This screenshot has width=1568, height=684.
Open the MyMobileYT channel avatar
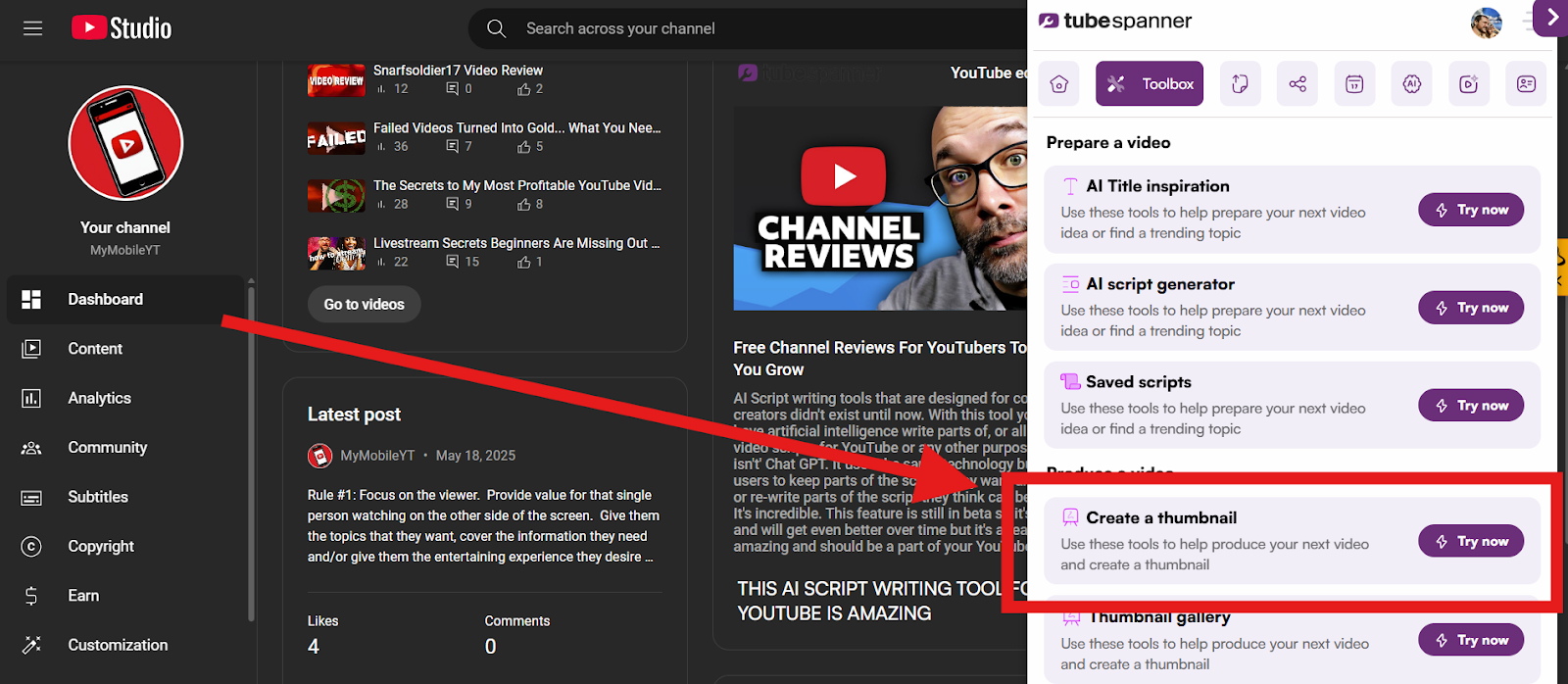click(x=125, y=143)
